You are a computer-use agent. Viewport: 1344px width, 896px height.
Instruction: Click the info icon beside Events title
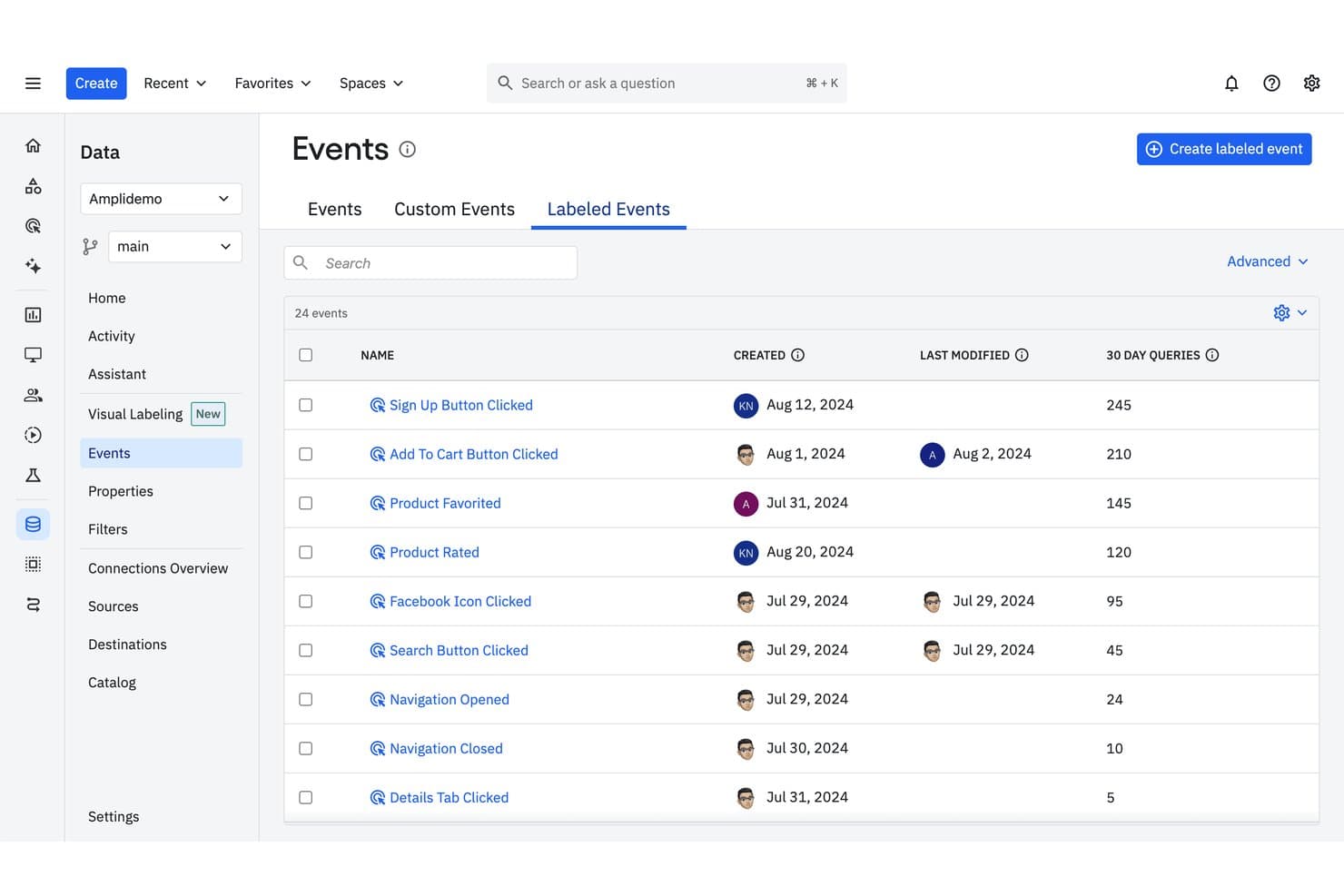point(408,150)
